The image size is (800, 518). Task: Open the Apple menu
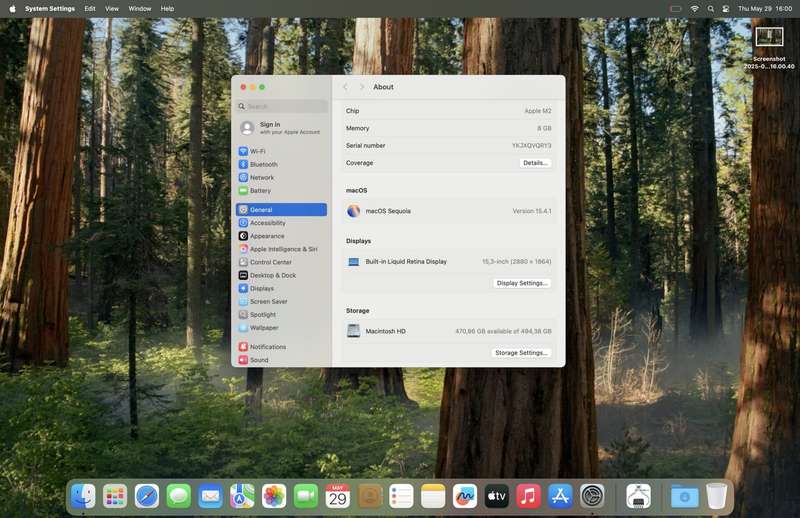point(13,9)
